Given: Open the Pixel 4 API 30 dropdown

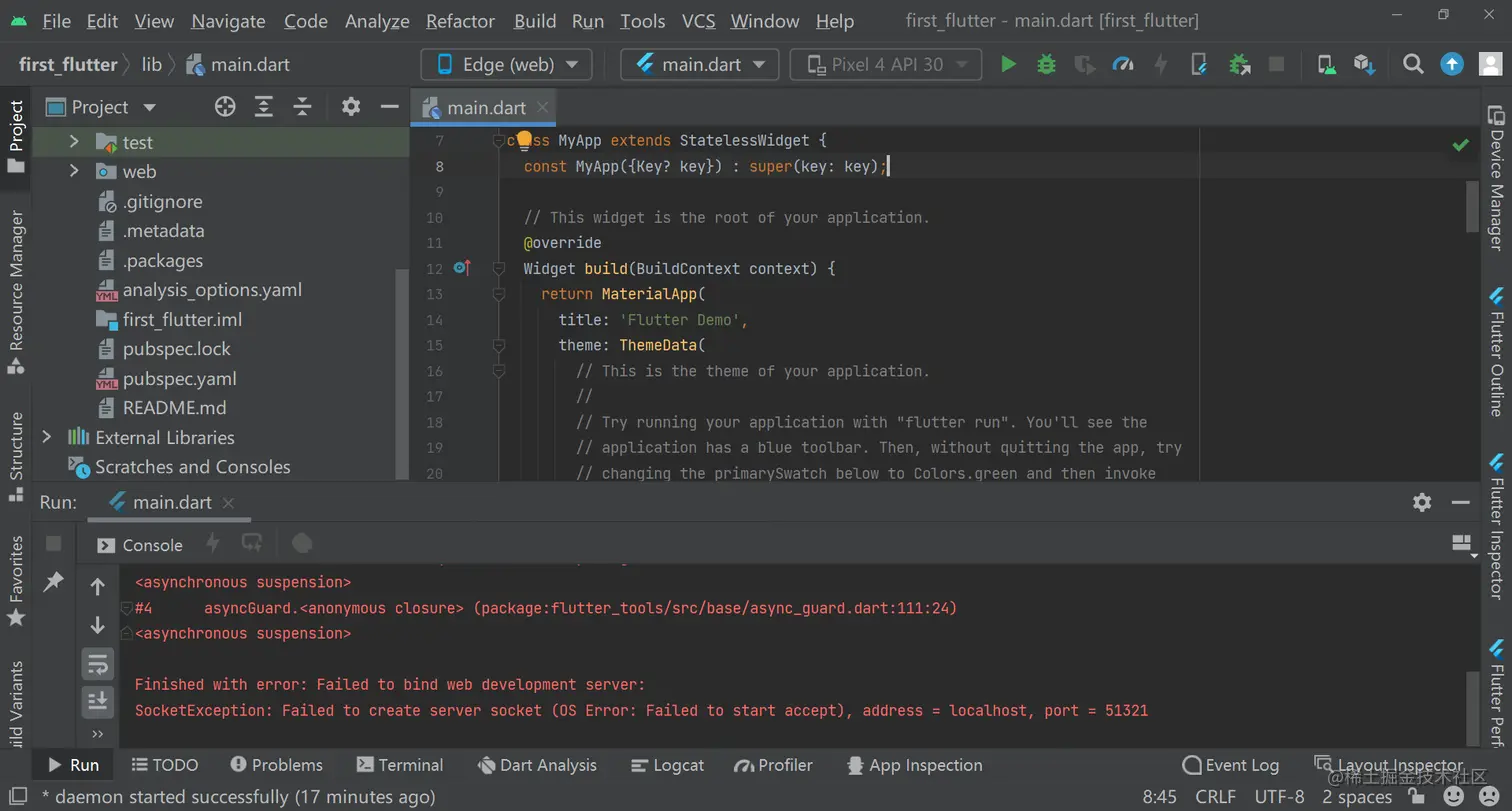Looking at the screenshot, I should [x=886, y=65].
